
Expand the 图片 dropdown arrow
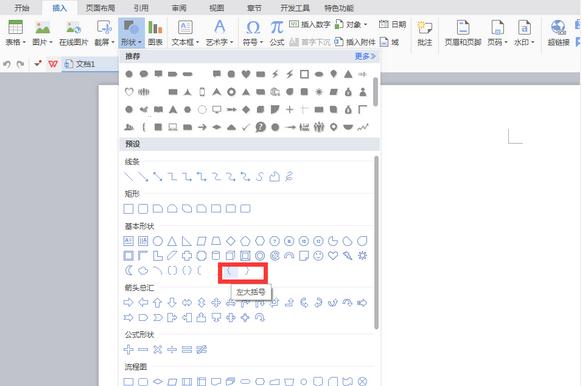pos(51,42)
